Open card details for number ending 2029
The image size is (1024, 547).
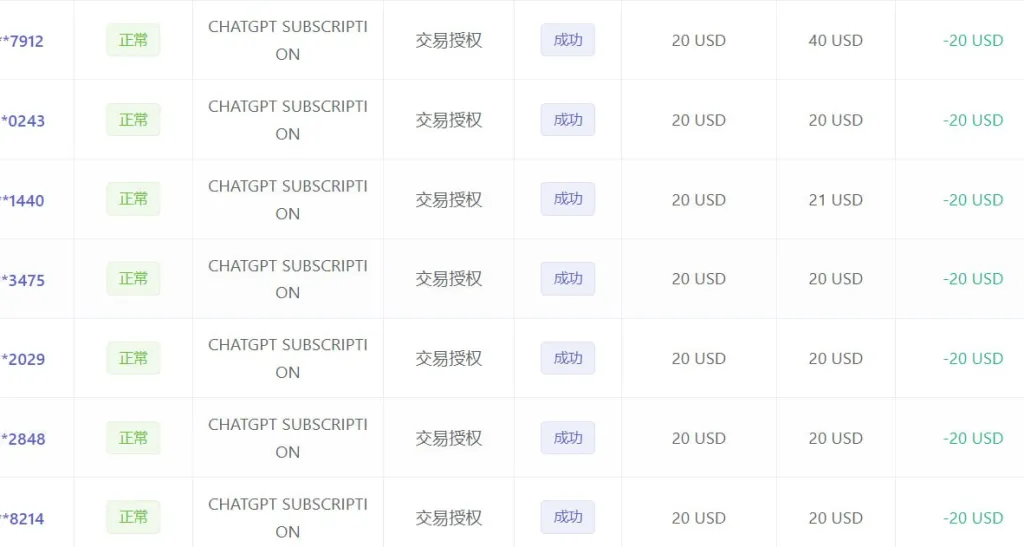point(23,359)
